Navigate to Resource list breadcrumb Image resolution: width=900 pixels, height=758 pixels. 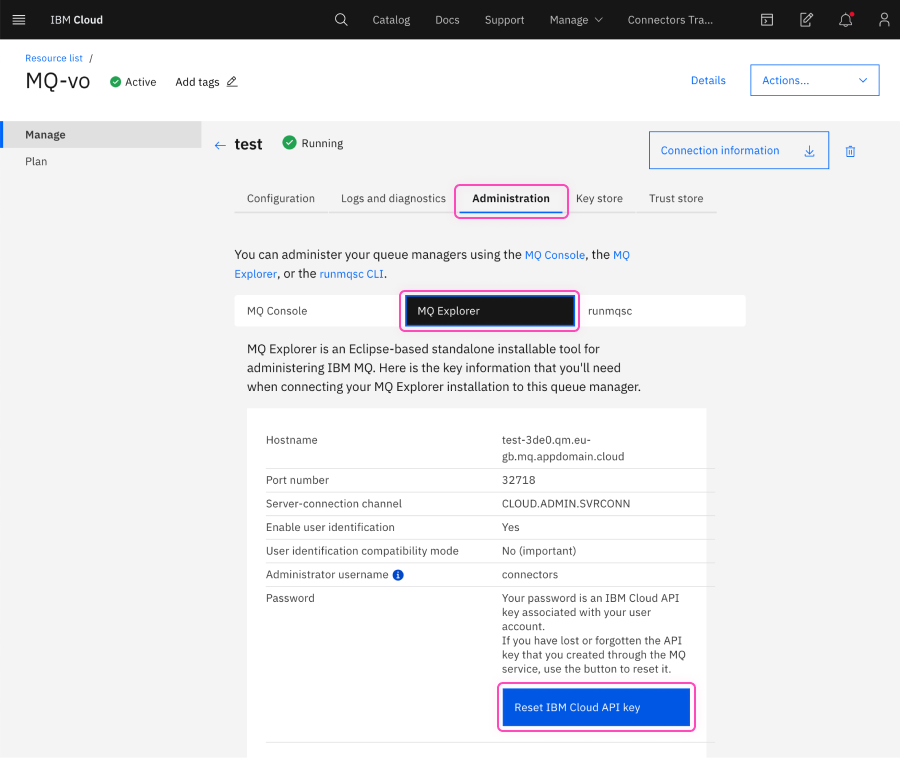(x=54, y=58)
